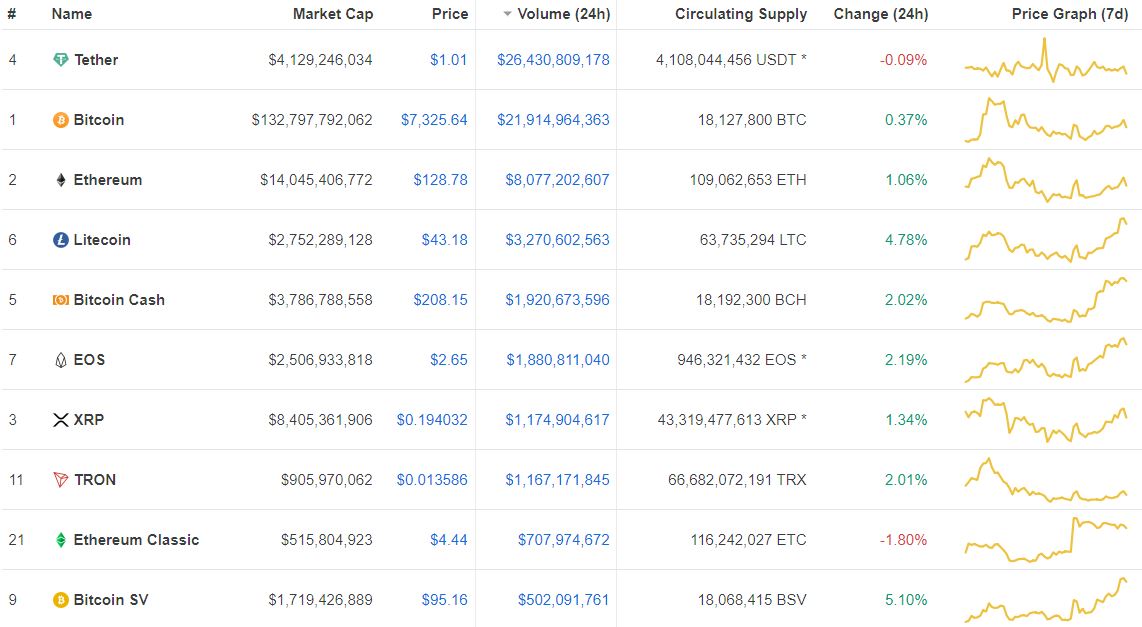This screenshot has height=627, width=1142.
Task: Open TRON 7-day price graph thumbnail
Action: [x=1046, y=480]
